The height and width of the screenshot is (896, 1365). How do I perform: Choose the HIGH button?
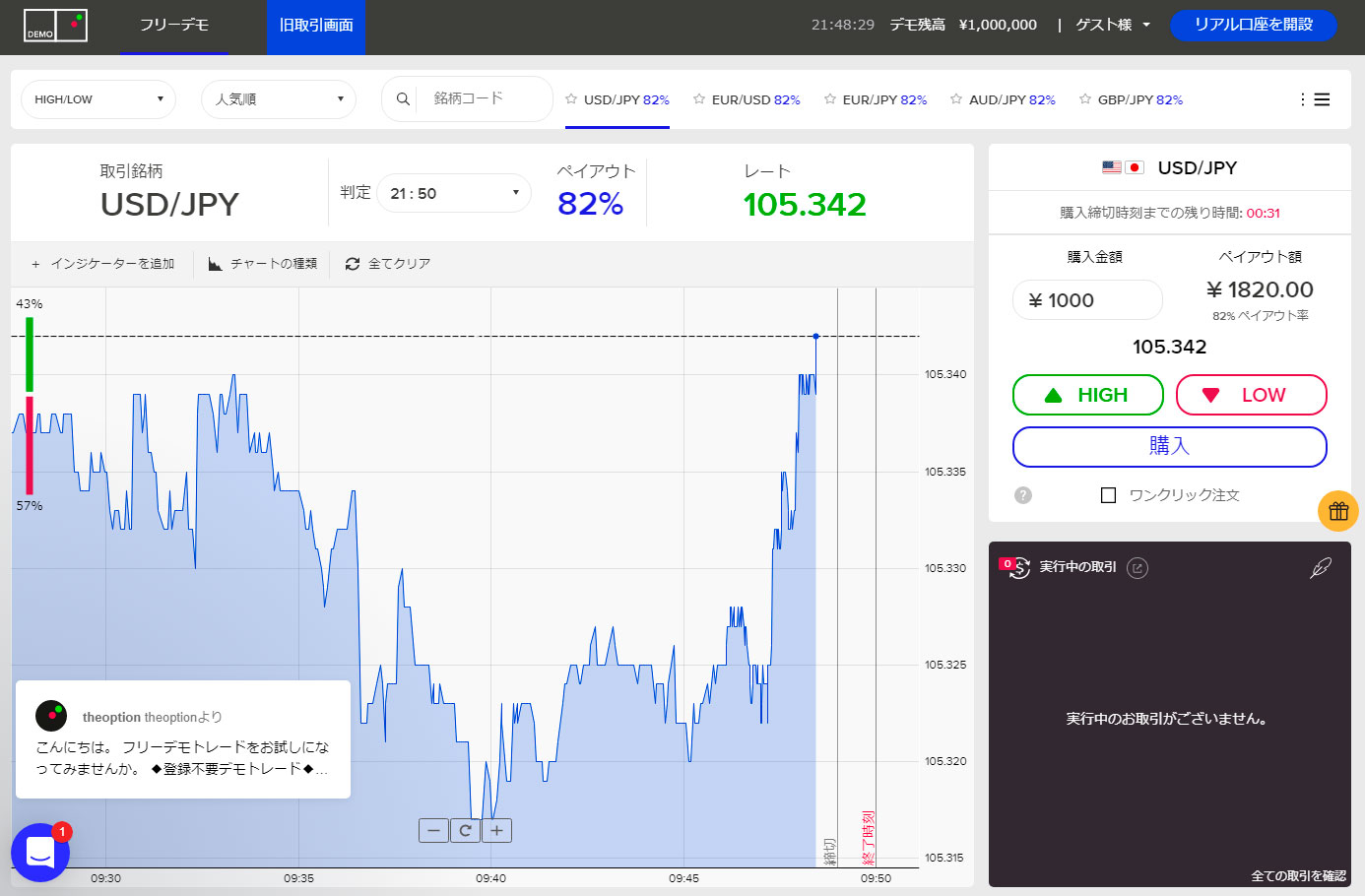1088,395
